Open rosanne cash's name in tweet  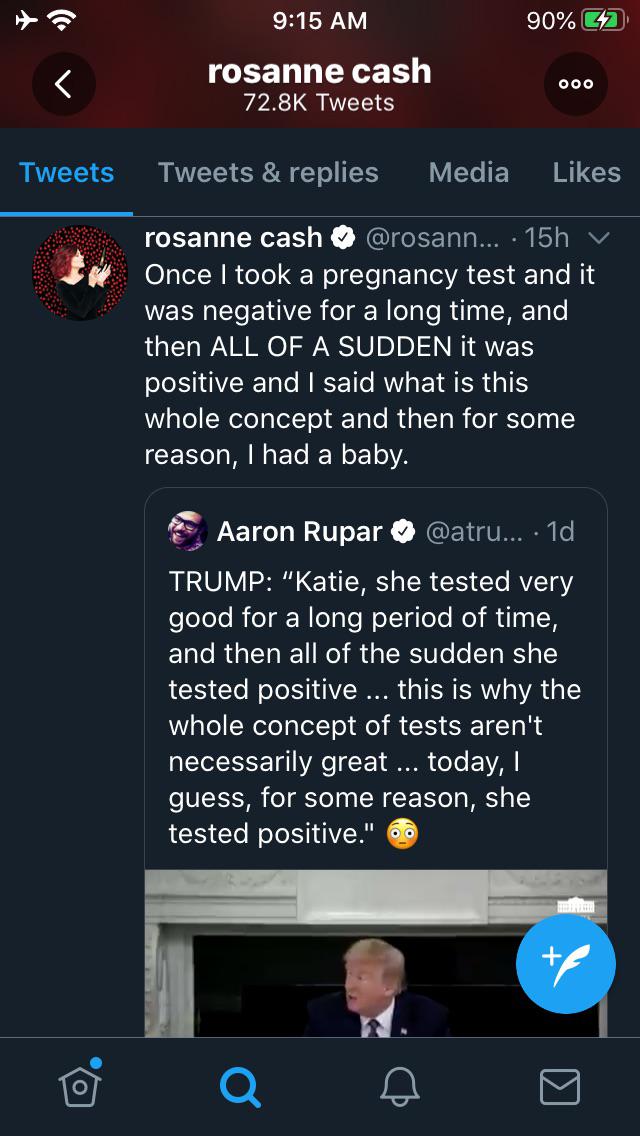[233, 238]
